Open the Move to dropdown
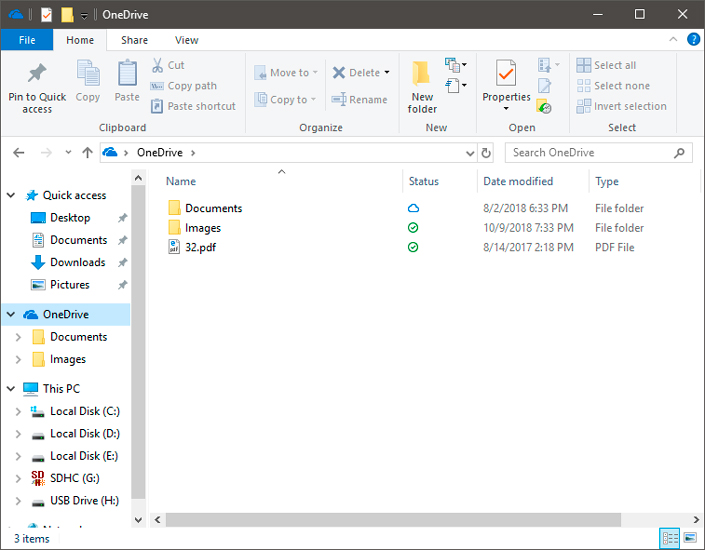 point(286,72)
